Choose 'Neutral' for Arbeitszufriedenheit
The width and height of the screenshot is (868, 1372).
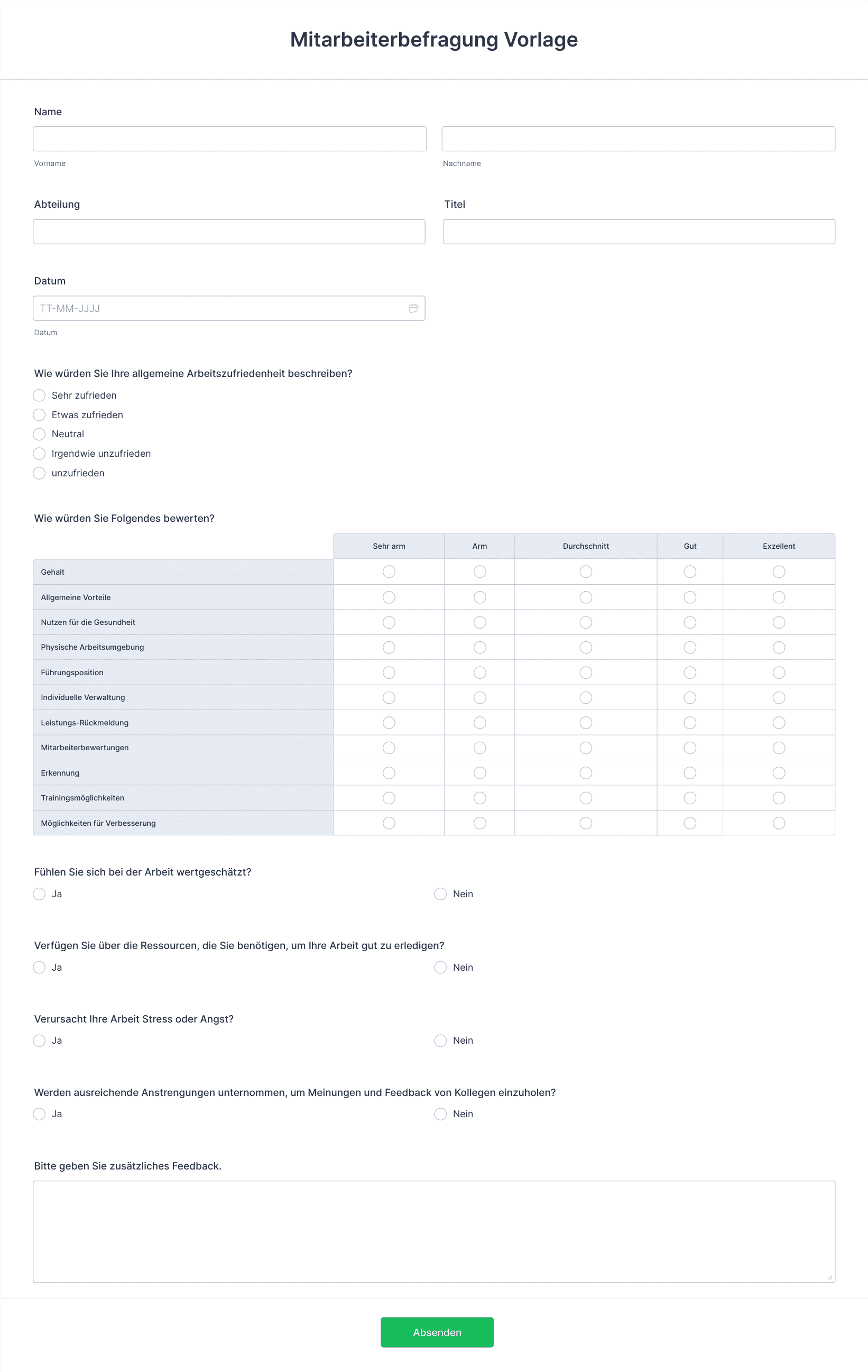pos(39,434)
